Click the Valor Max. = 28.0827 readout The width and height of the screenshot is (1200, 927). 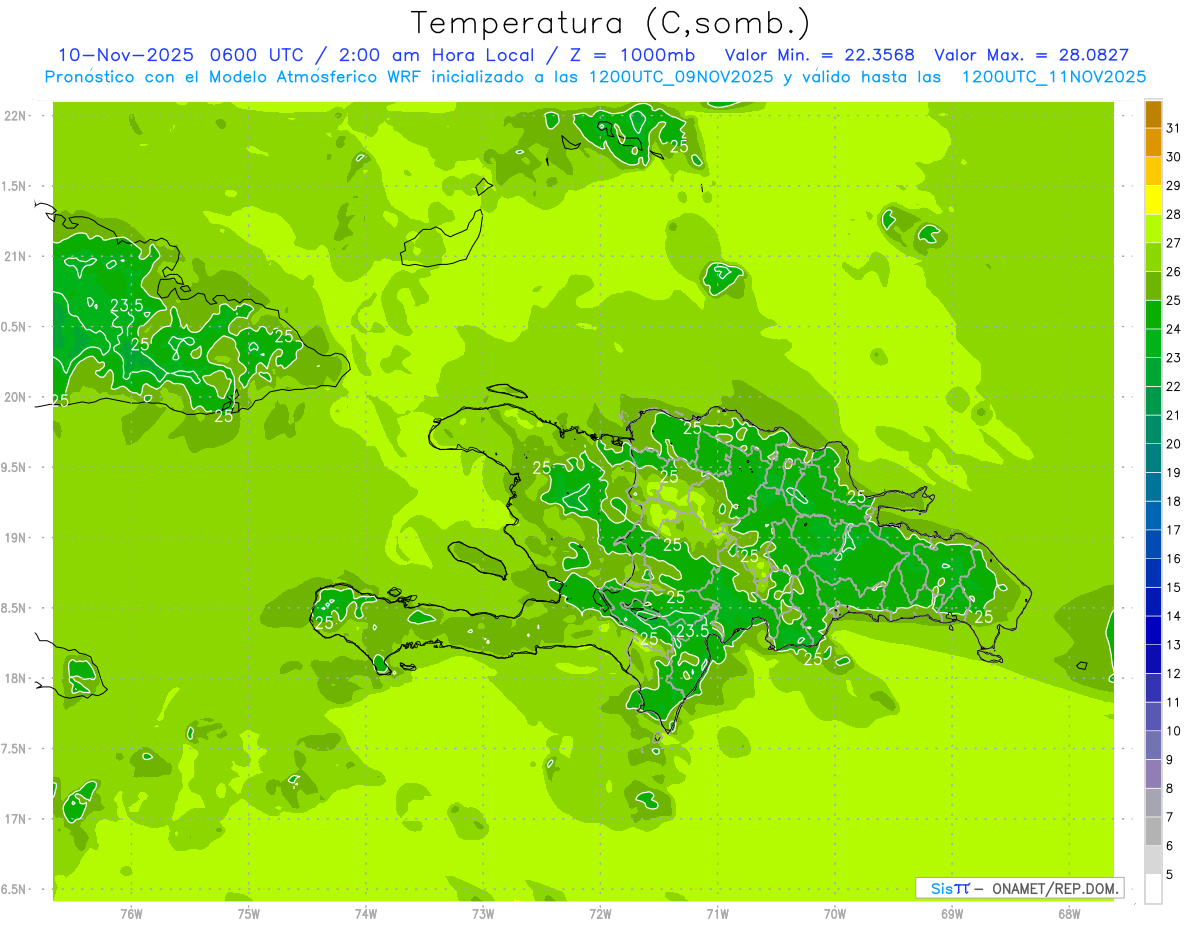coord(1031,55)
